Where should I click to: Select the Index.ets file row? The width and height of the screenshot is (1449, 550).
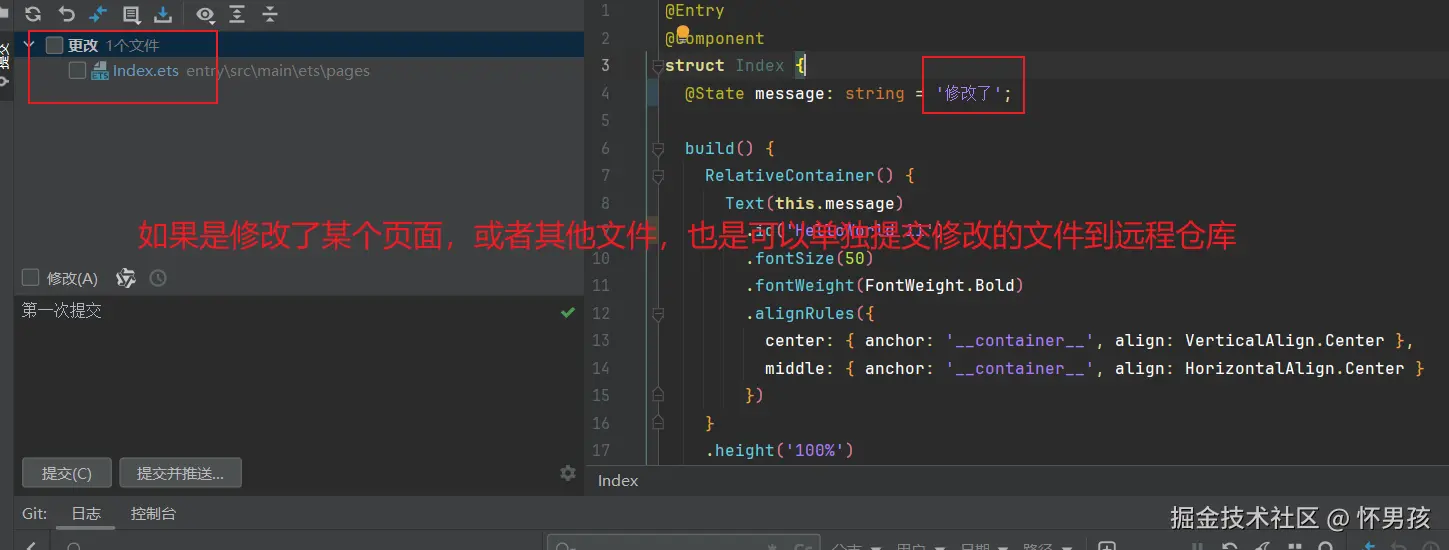pyautogui.click(x=299, y=71)
